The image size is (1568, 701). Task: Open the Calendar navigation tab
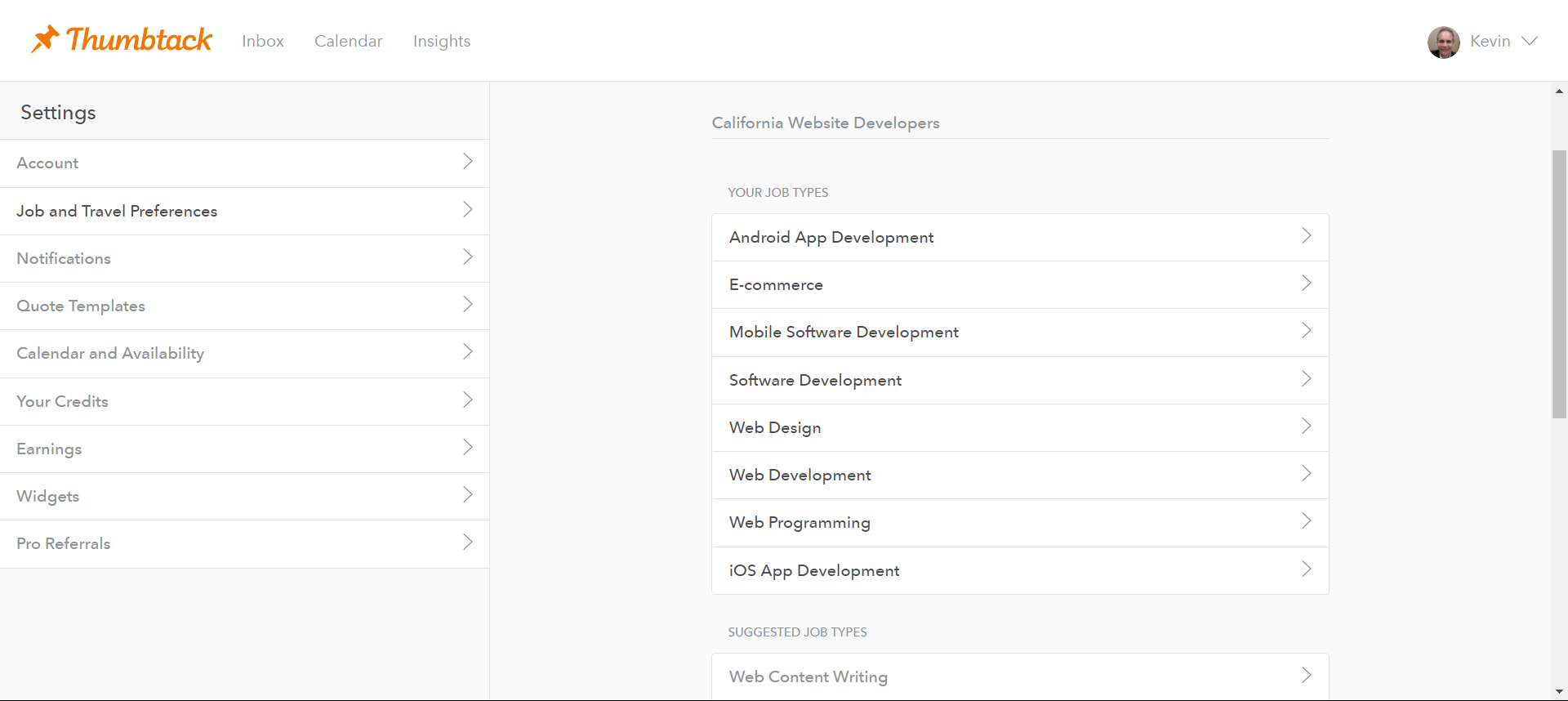[348, 41]
